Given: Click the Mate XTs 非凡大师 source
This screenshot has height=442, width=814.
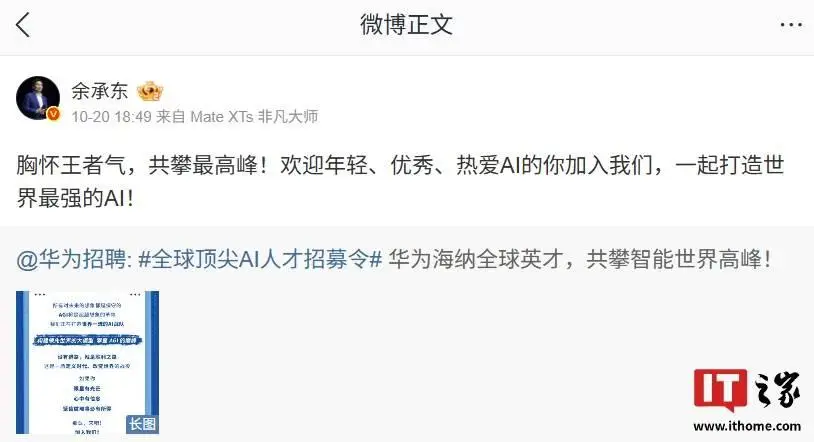Looking at the screenshot, I should pyautogui.click(x=254, y=116).
